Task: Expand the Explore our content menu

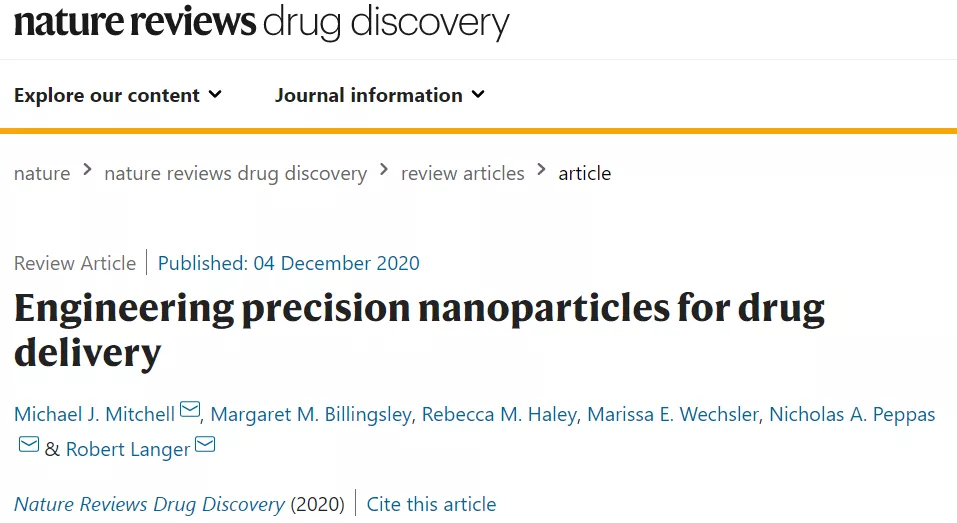Action: pos(107,95)
